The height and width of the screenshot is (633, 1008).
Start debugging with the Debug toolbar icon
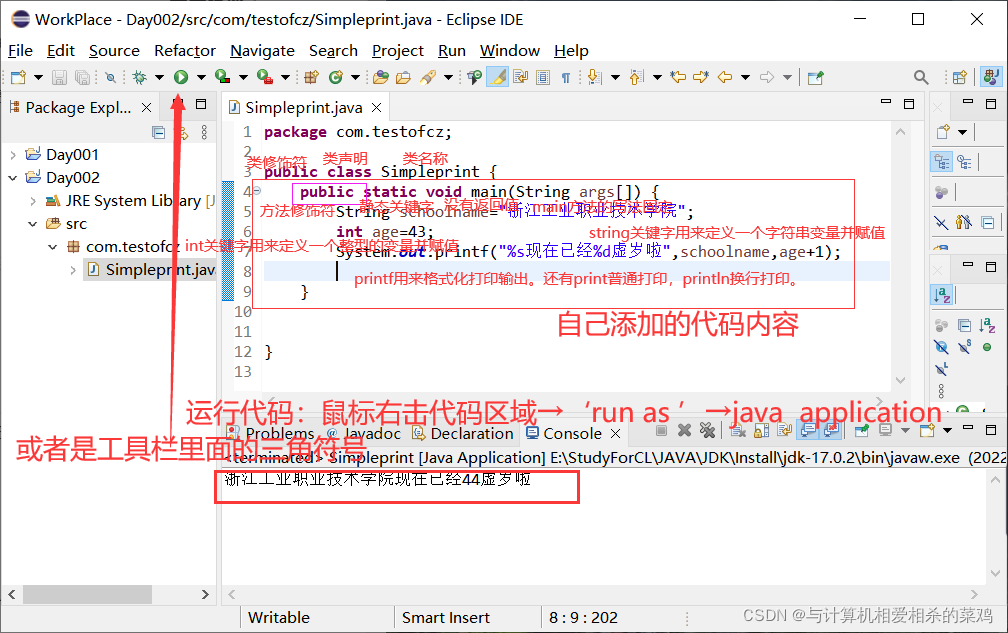140,75
